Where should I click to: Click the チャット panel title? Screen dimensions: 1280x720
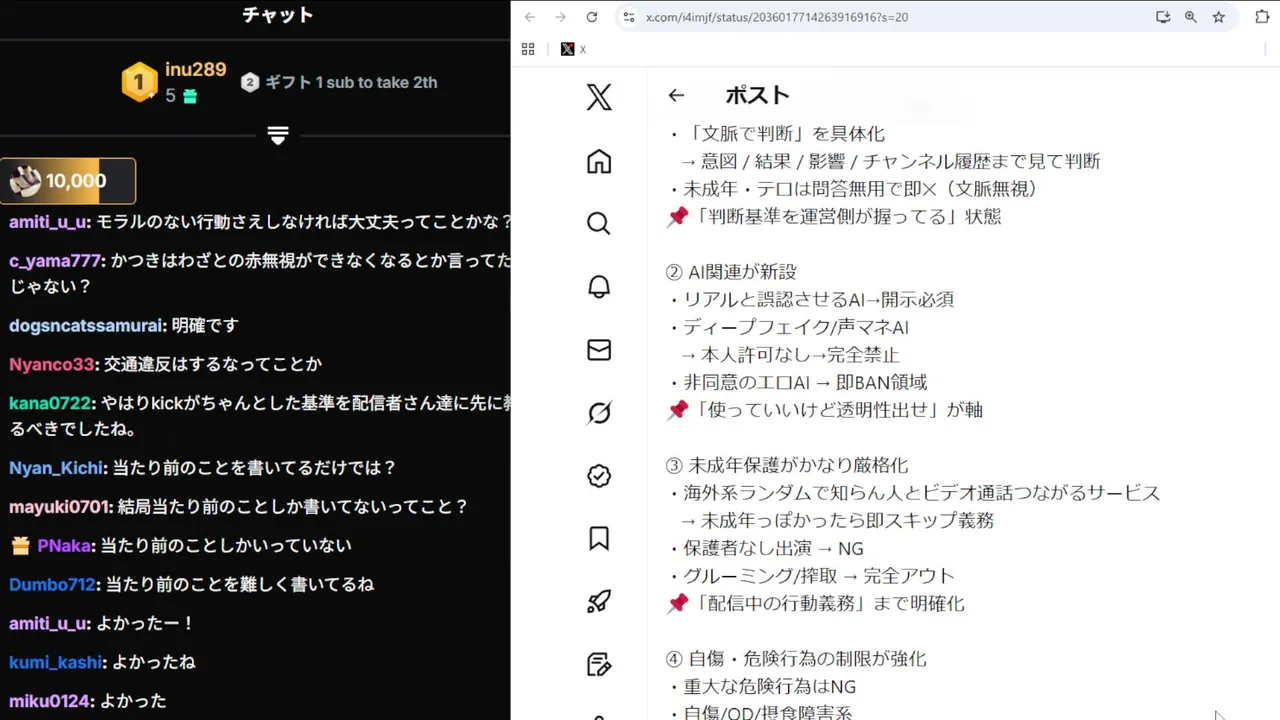(277, 15)
